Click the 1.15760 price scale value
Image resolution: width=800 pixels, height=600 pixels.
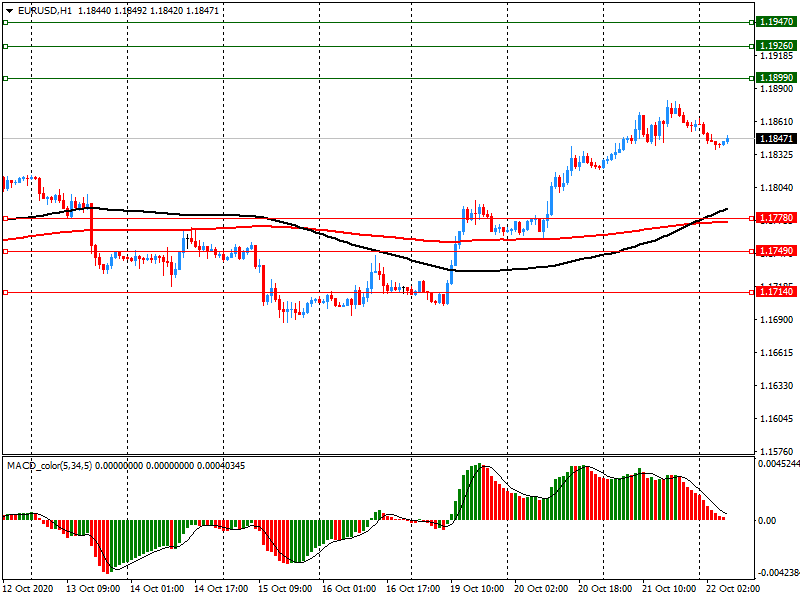(x=777, y=452)
